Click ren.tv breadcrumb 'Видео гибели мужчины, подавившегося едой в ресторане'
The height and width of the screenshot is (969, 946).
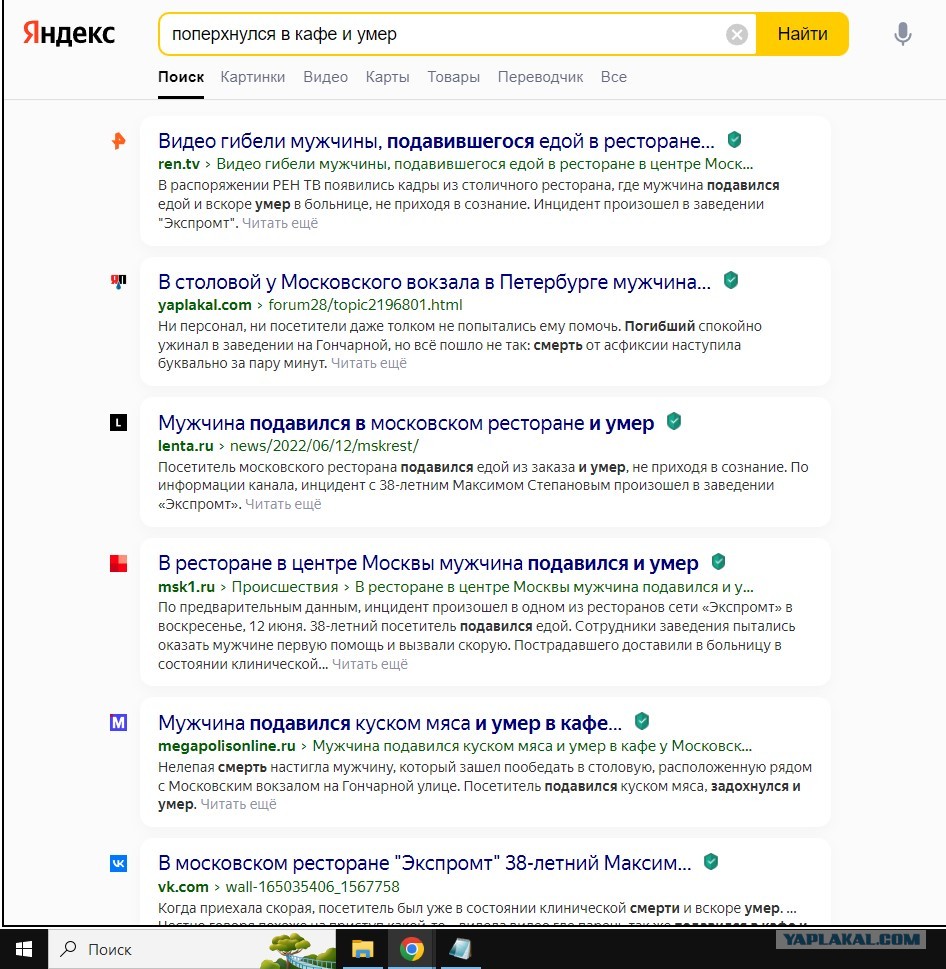coord(484,164)
